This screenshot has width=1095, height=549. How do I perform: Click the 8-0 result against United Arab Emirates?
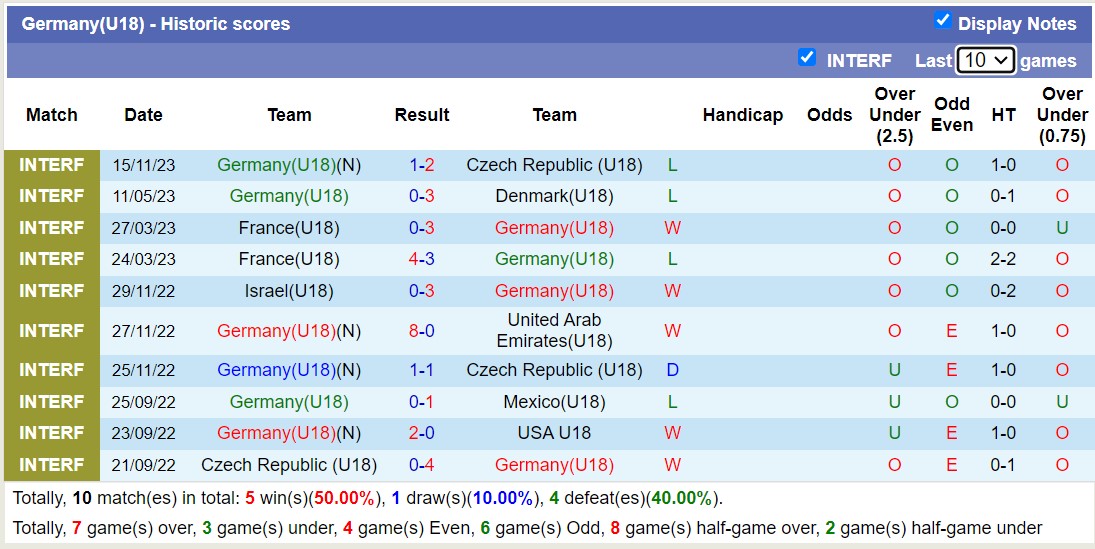coord(421,331)
